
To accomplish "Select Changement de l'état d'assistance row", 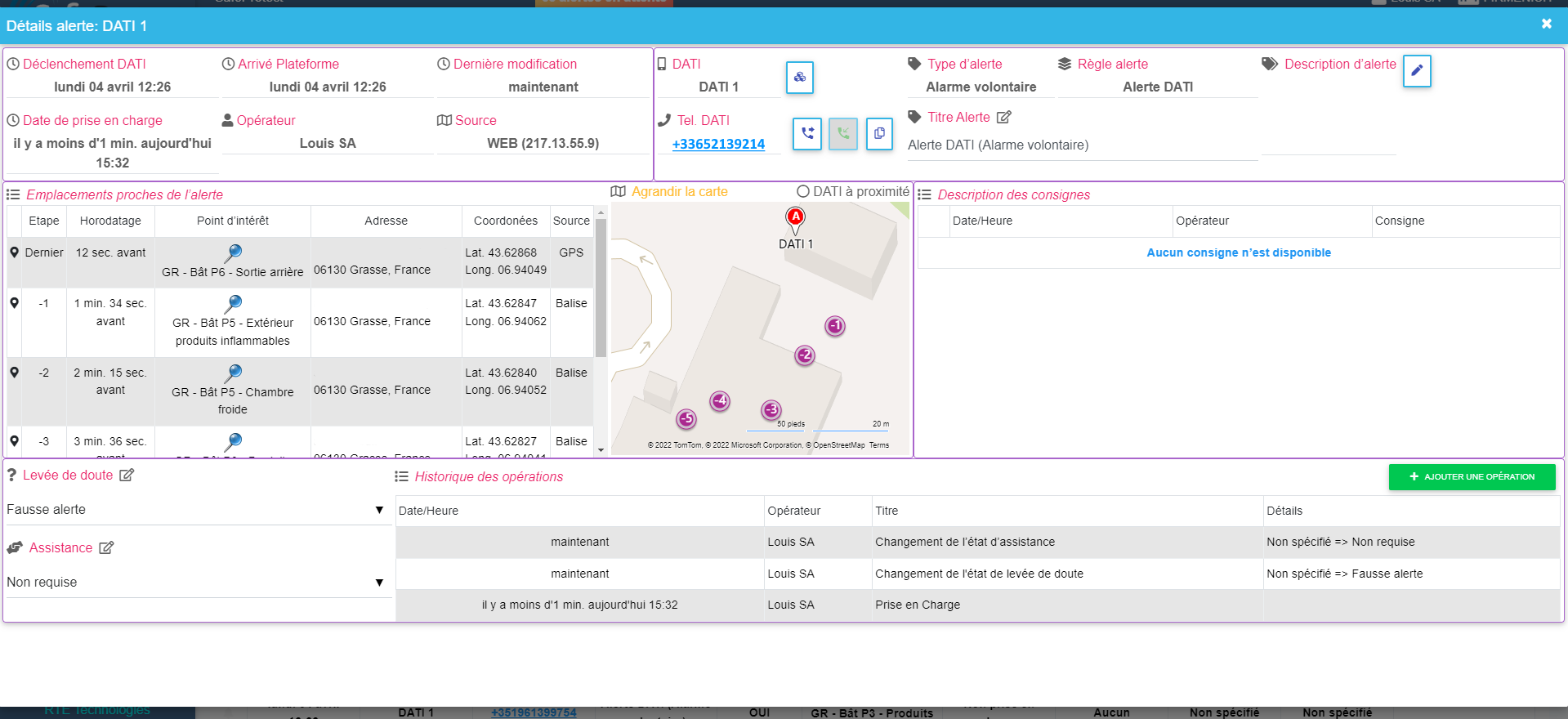I will [978, 542].
